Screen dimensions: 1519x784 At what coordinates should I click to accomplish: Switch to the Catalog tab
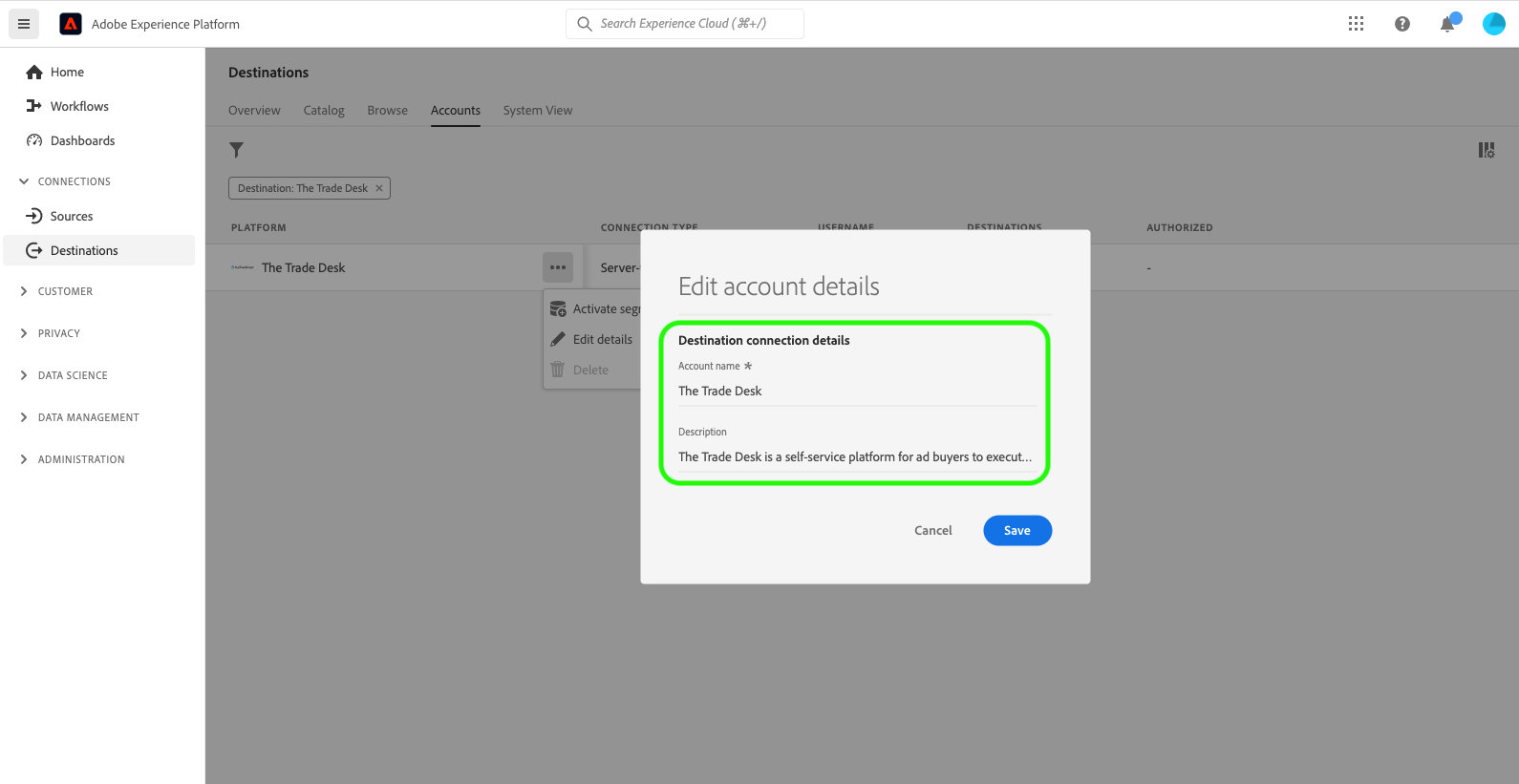coord(324,111)
